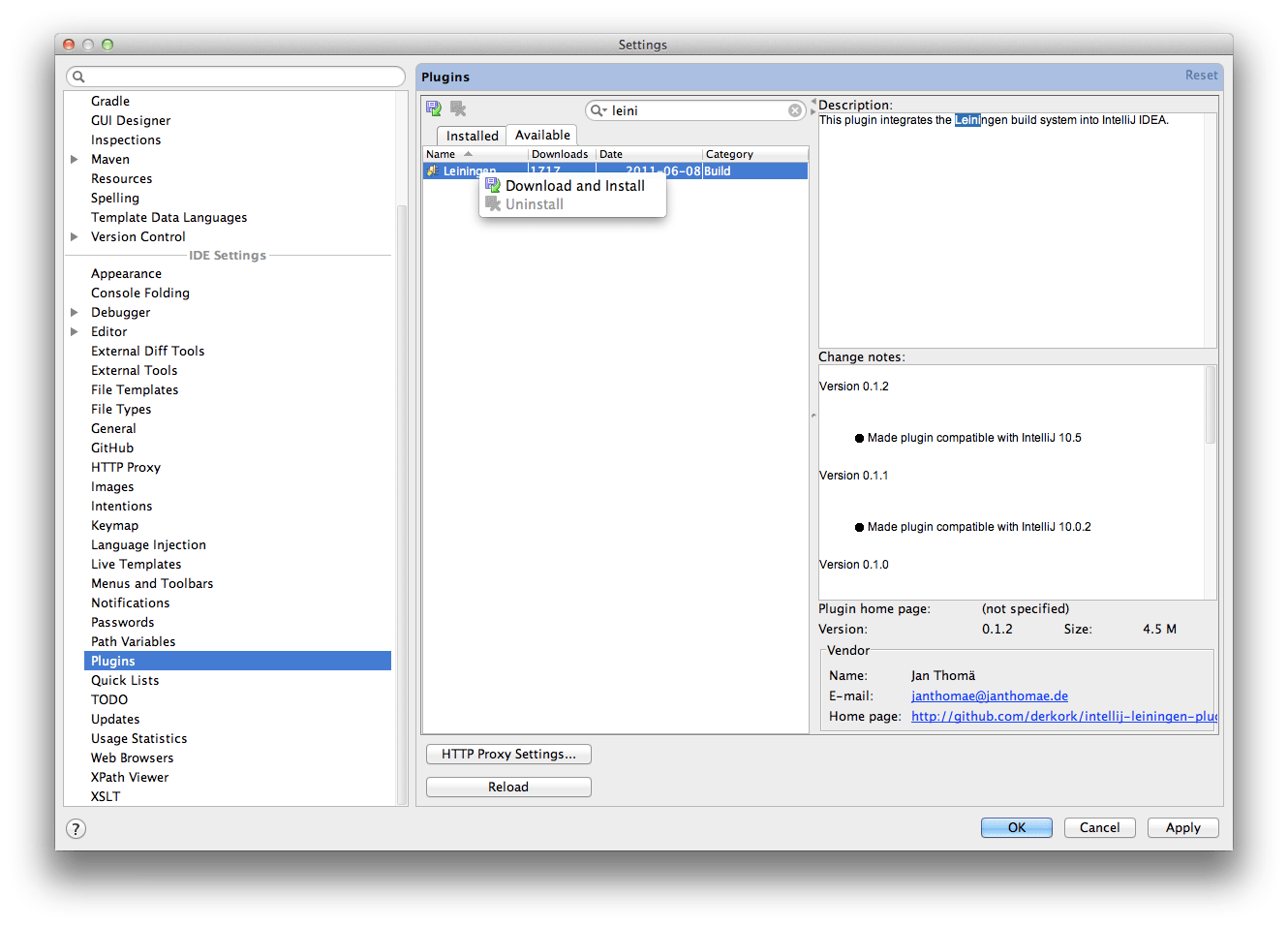Select Plugins settings item
Image resolution: width=1288 pixels, height=927 pixels.
[237, 661]
